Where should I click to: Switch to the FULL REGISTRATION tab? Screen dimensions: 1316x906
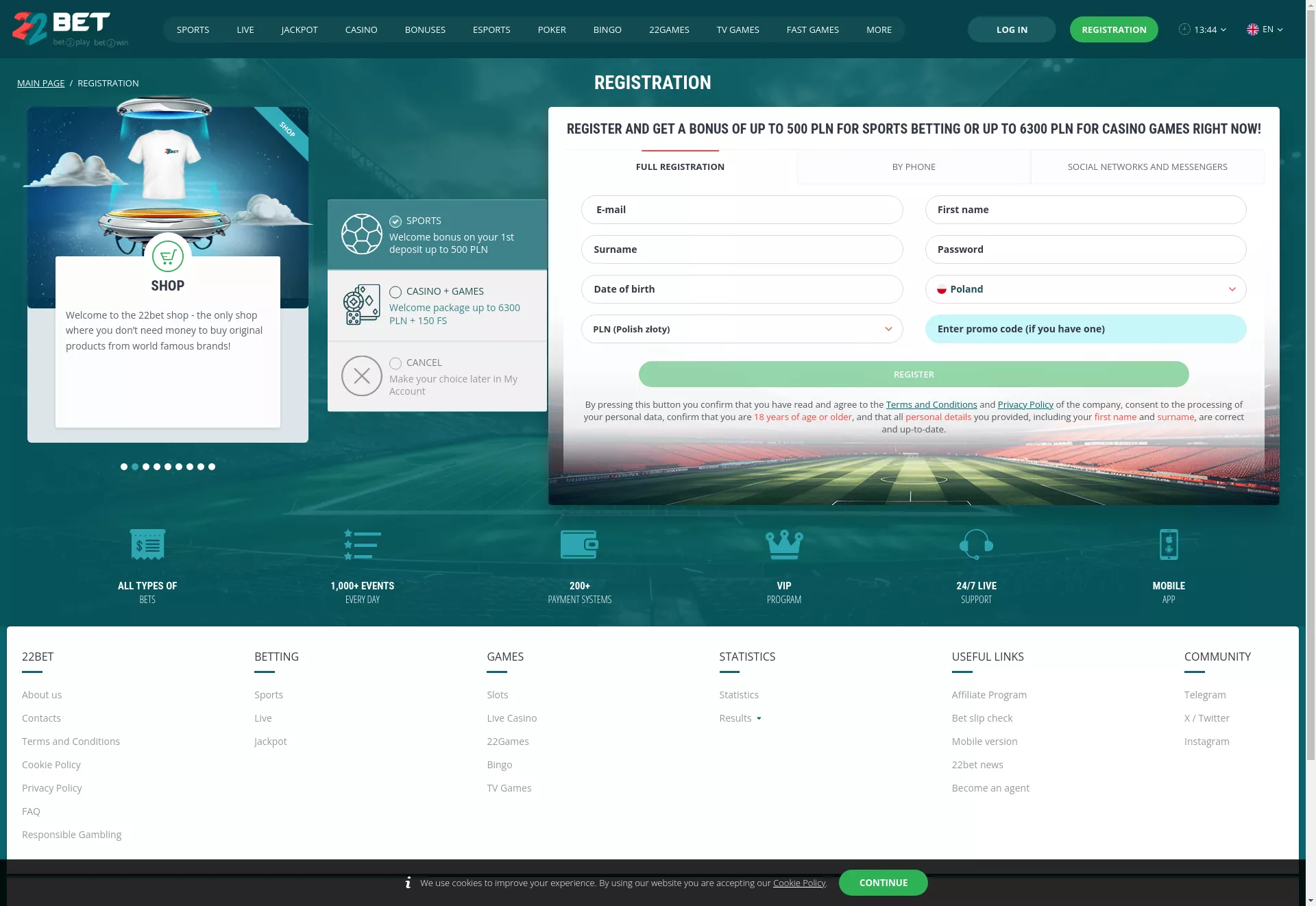coord(680,167)
